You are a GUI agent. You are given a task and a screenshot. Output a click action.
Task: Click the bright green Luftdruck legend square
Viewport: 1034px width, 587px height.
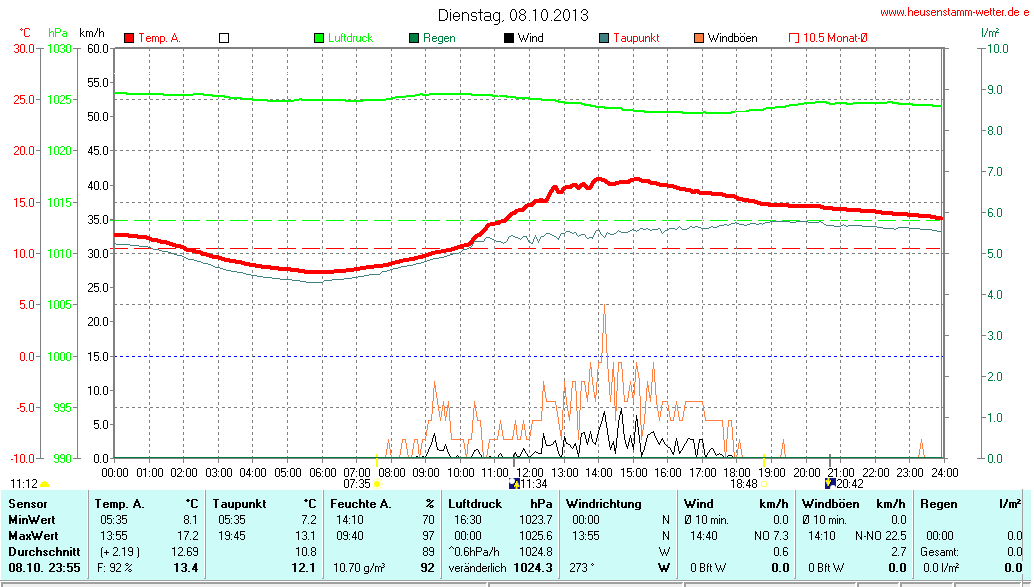pos(320,38)
